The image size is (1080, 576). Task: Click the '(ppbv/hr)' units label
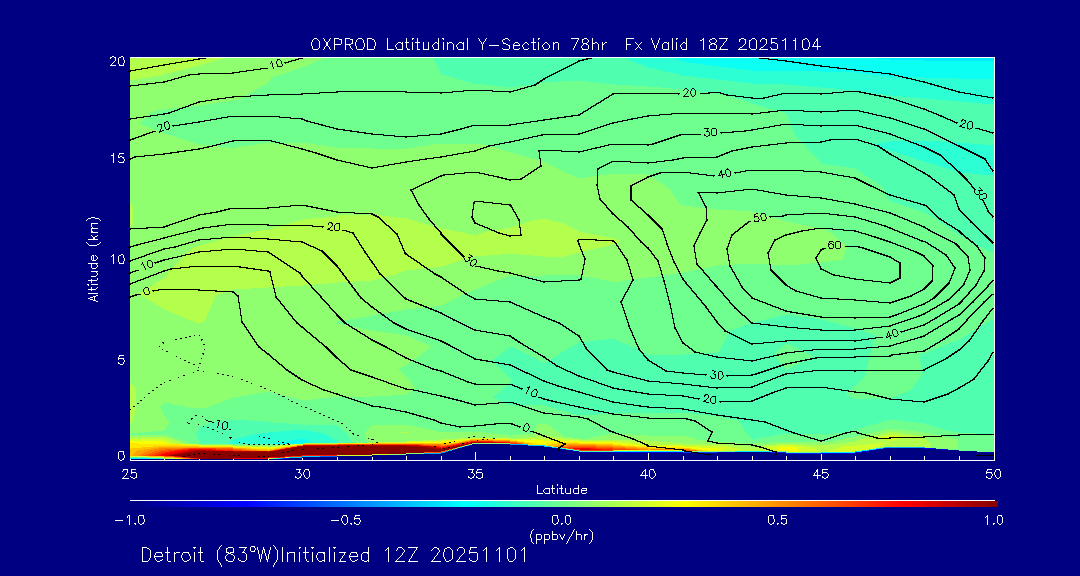pyautogui.click(x=562, y=536)
